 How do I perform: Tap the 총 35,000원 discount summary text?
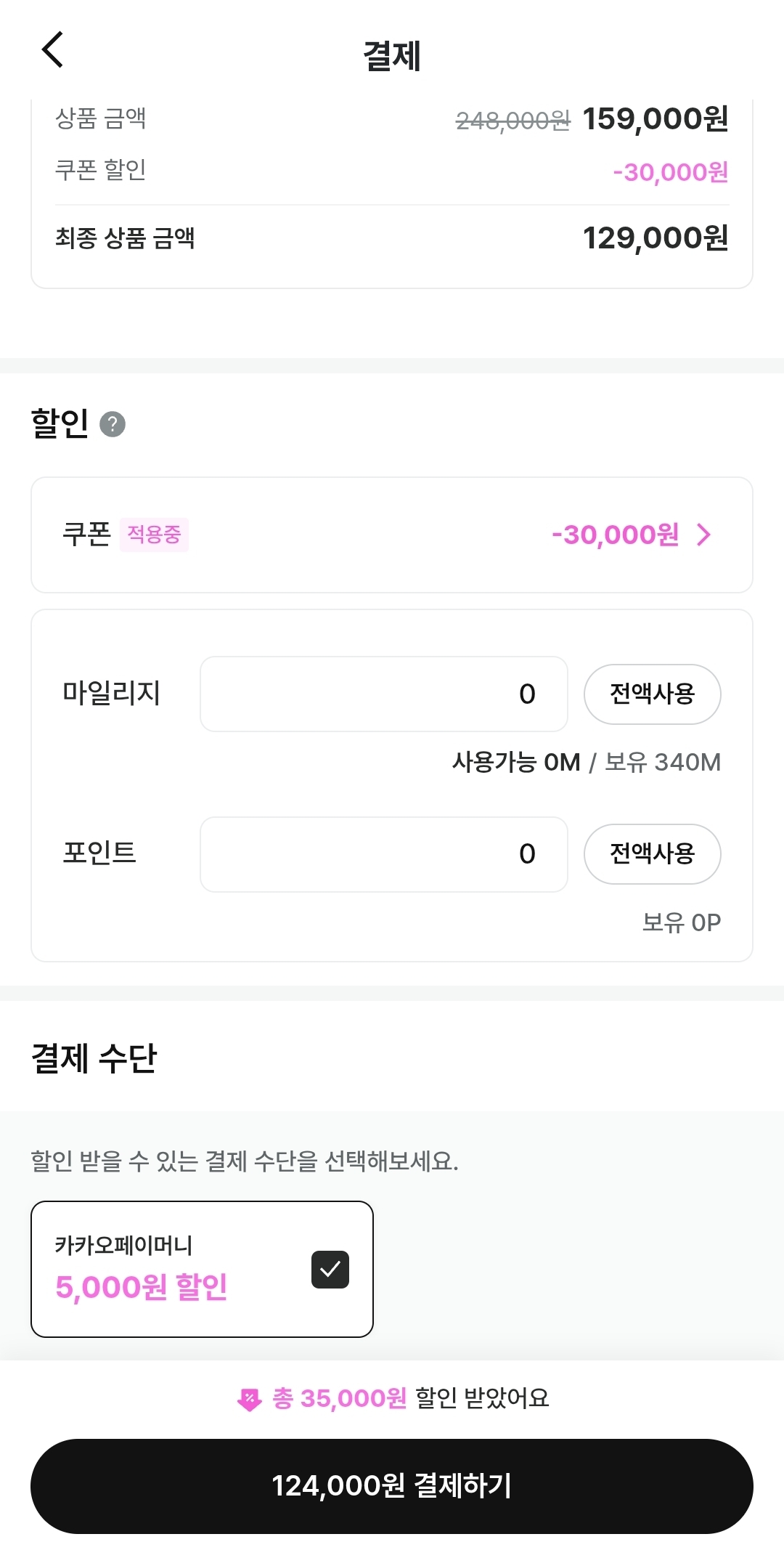click(x=339, y=1398)
